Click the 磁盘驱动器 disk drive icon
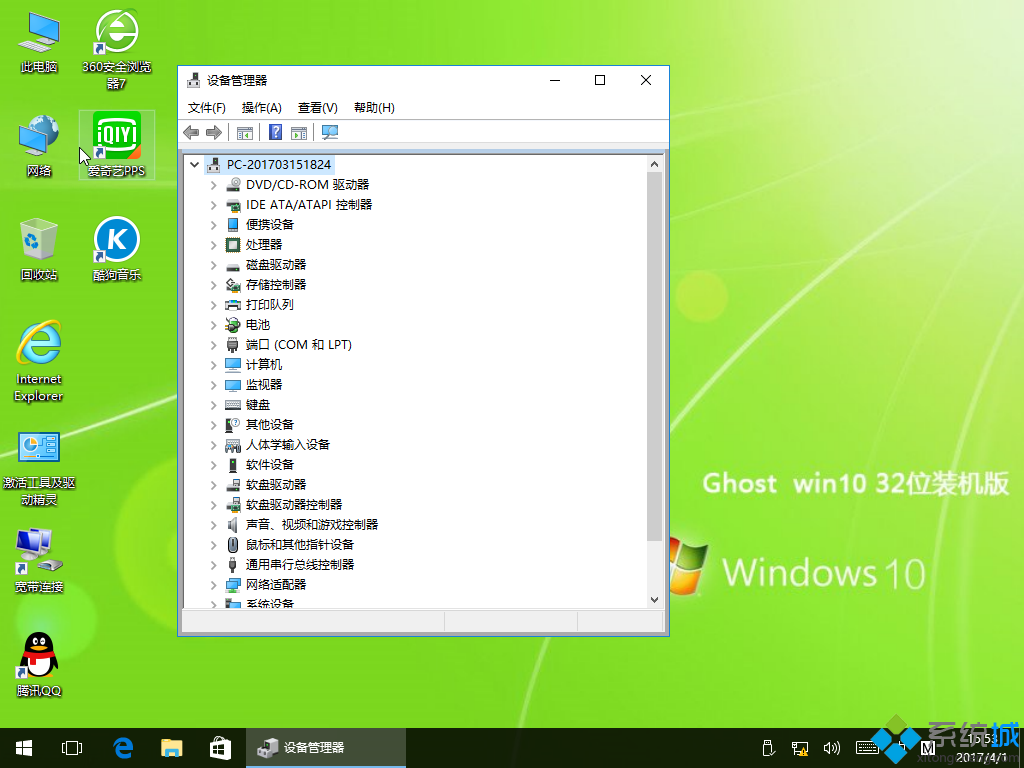 point(233,265)
